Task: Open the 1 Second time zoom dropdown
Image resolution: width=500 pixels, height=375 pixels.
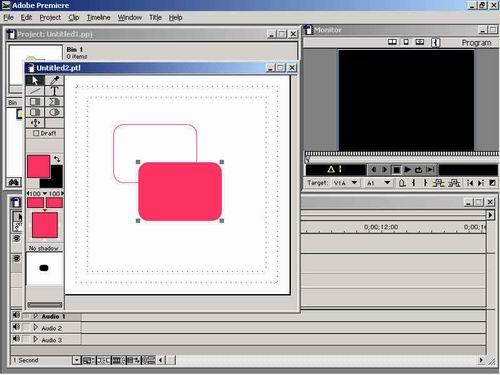Action: pos(77,360)
